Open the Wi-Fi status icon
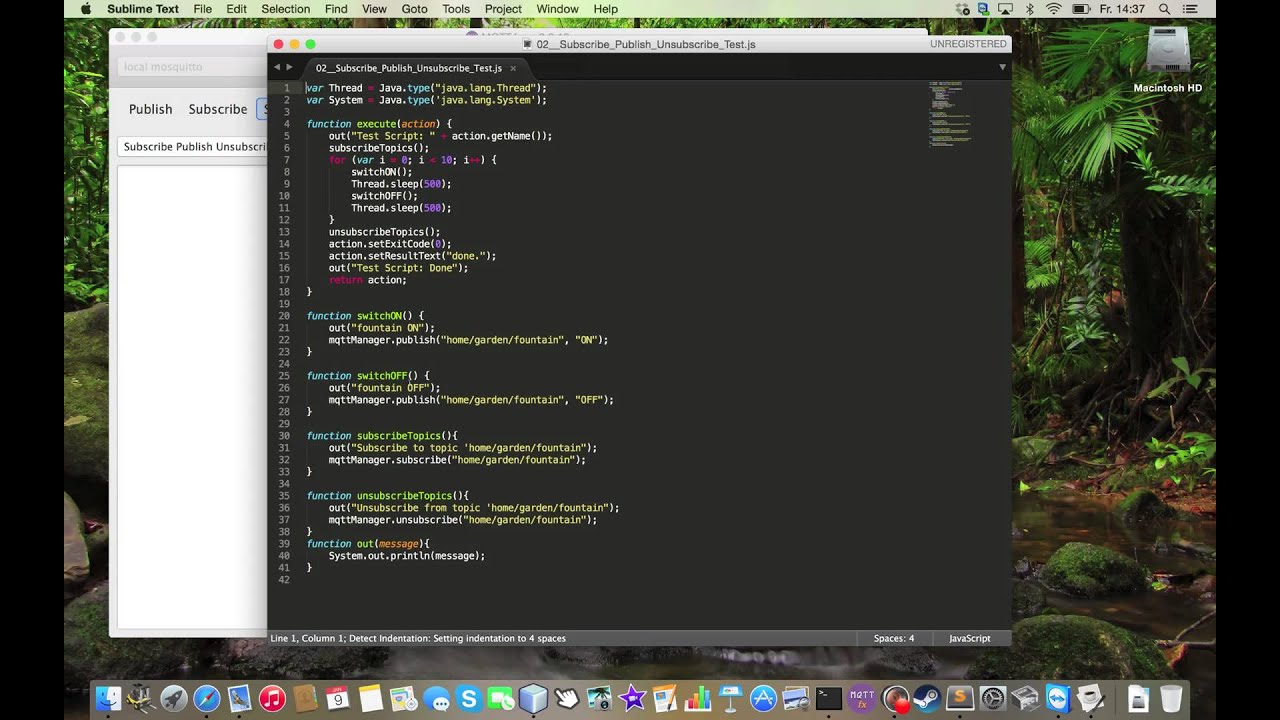Viewport: 1280px width, 720px height. pyautogui.click(x=1053, y=9)
